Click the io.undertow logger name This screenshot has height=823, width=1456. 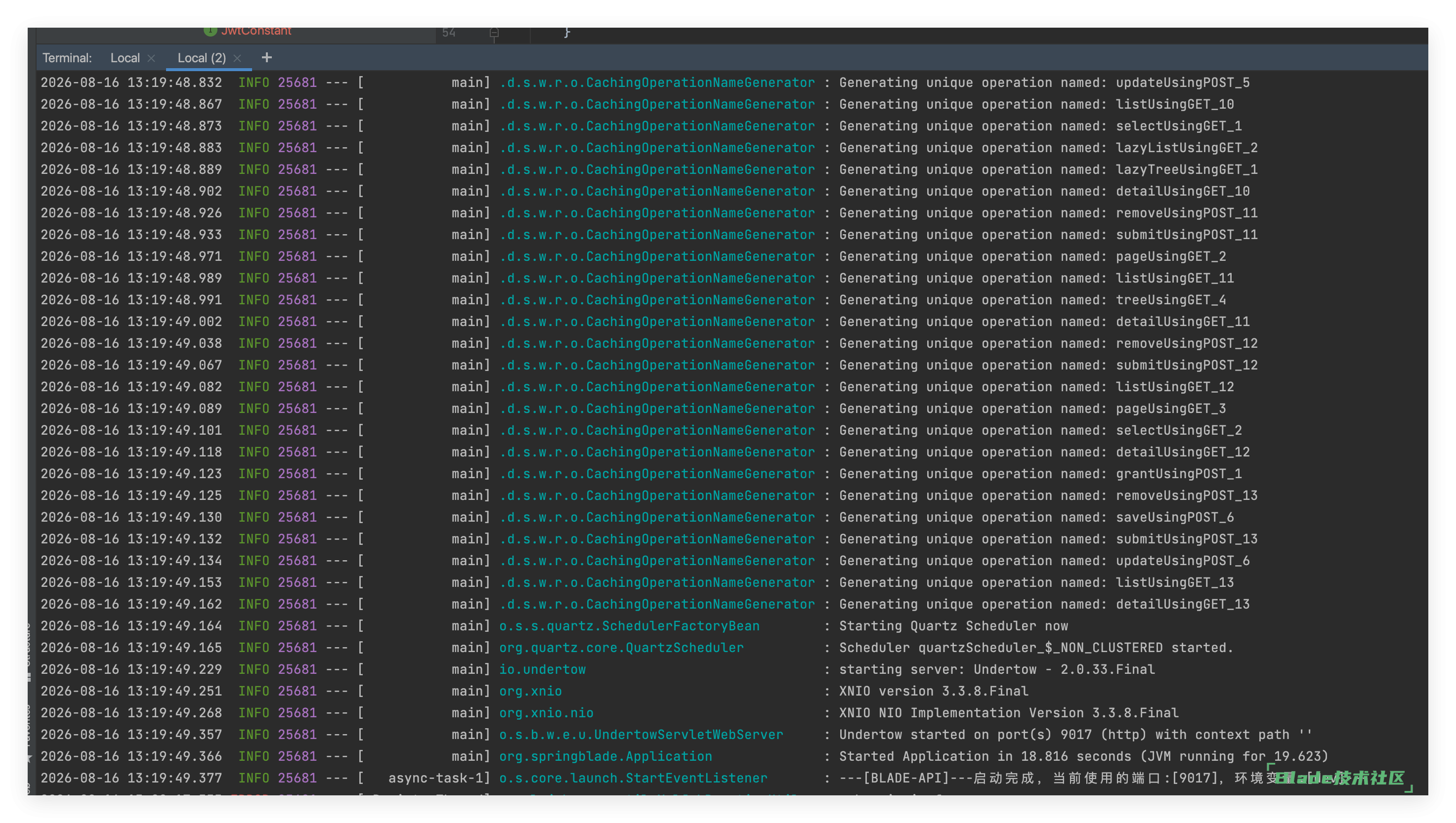(x=542, y=669)
